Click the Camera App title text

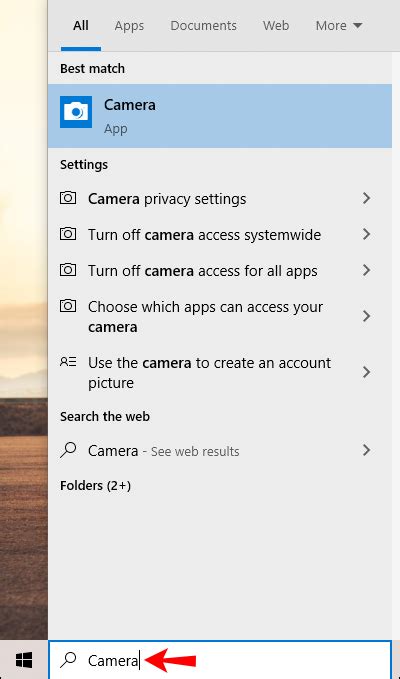point(129,105)
